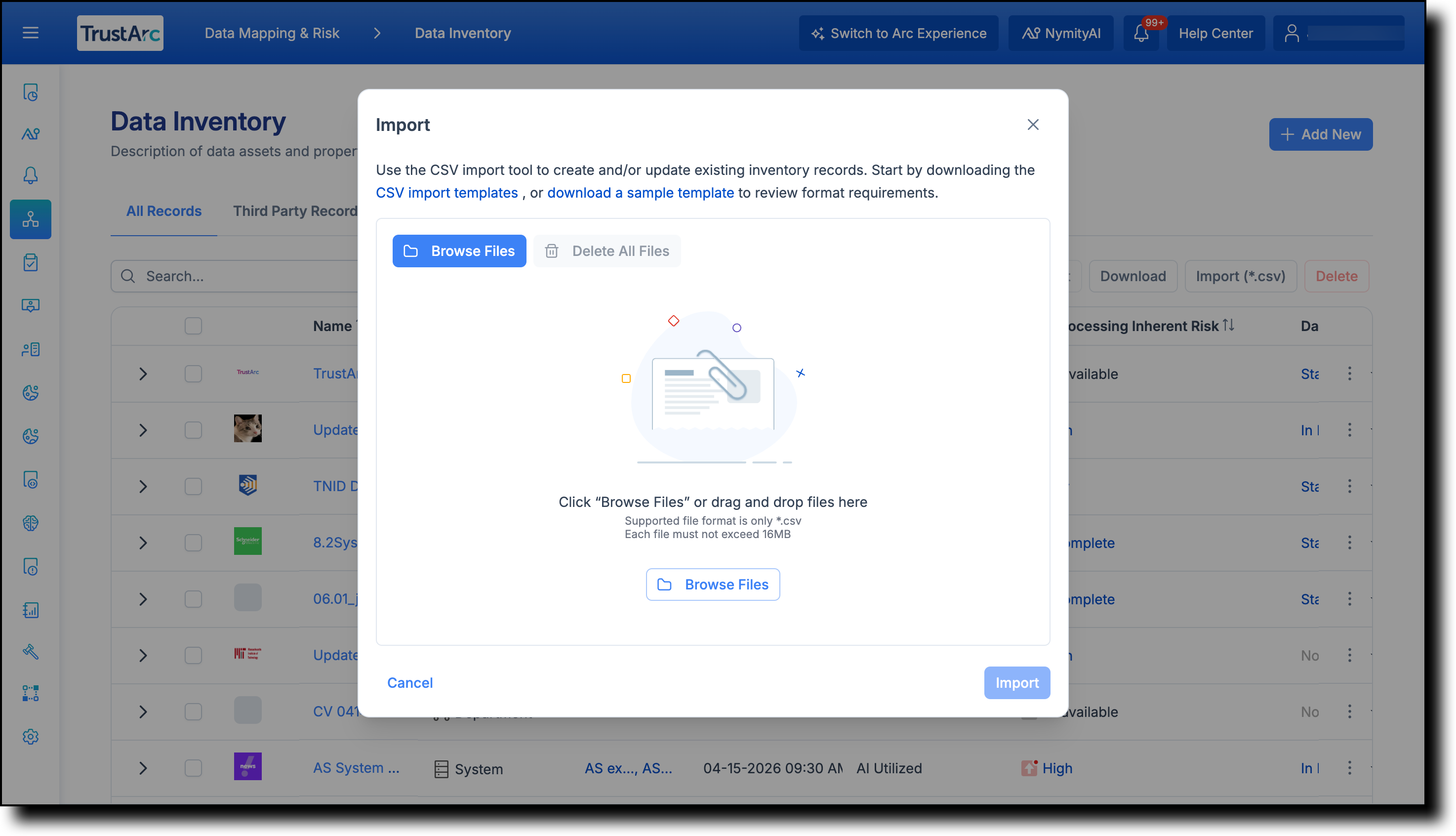Check the TNID row checkbox

pos(194,486)
